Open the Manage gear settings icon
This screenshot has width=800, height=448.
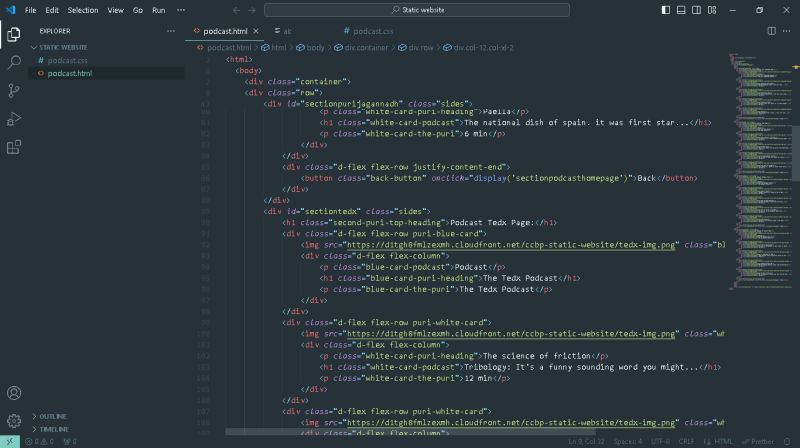point(14,421)
